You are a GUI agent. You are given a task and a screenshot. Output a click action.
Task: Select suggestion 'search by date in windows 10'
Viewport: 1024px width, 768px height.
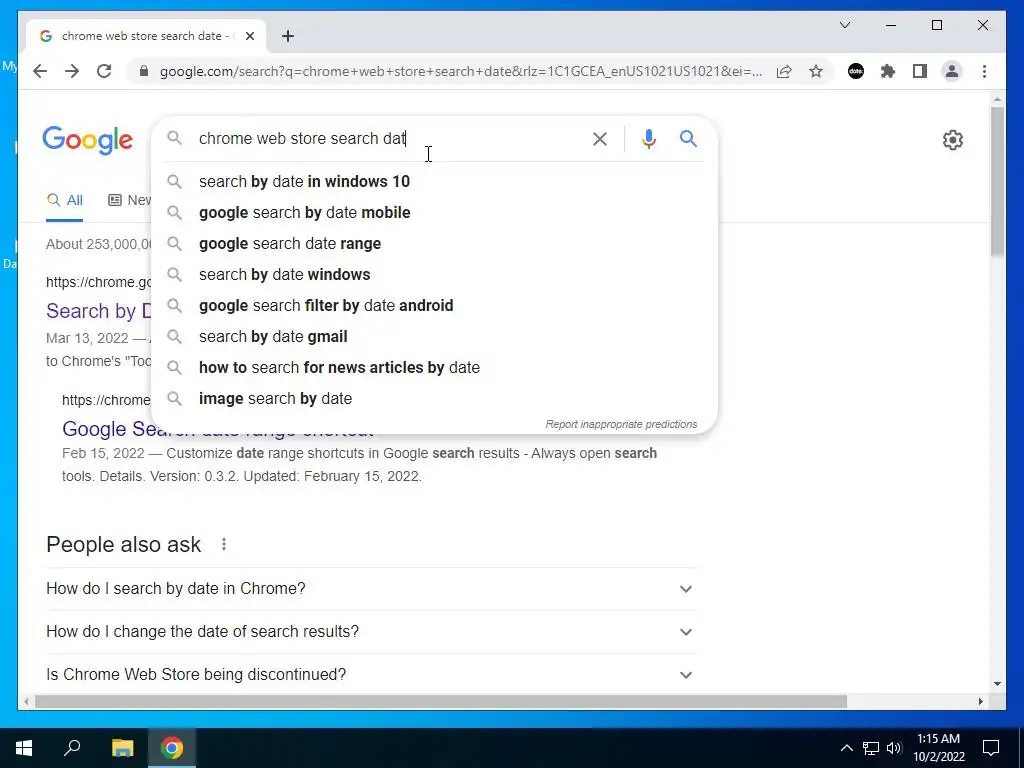point(434,182)
